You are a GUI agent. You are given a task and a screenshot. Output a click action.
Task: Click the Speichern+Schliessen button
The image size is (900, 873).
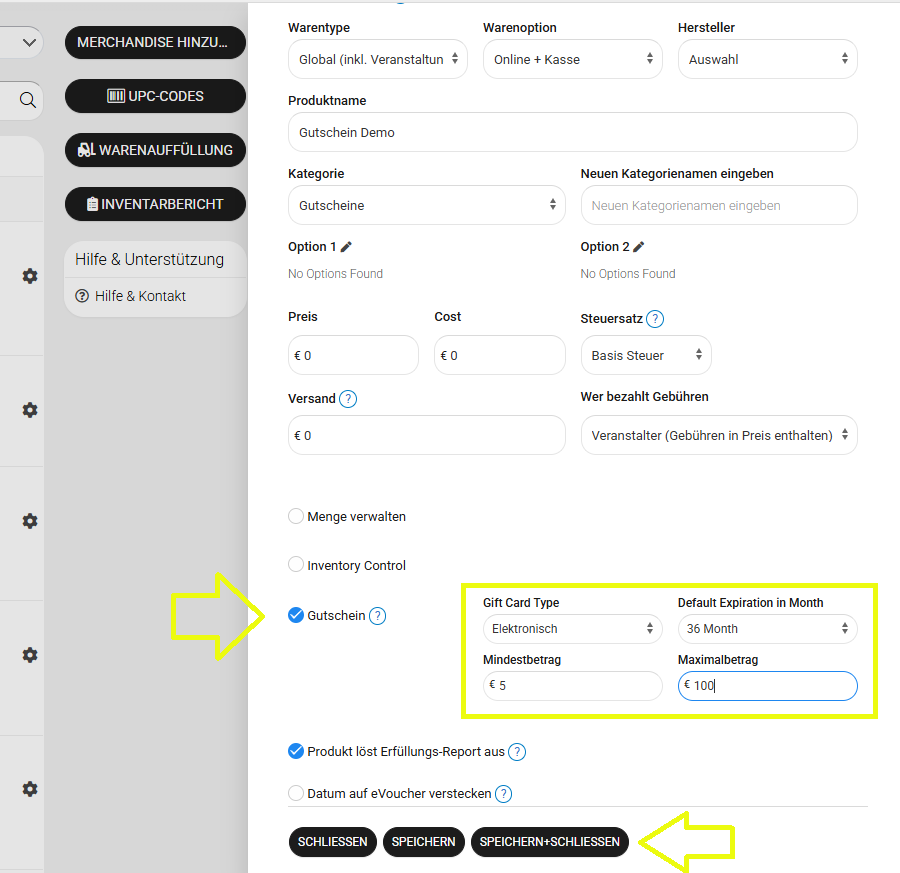549,842
